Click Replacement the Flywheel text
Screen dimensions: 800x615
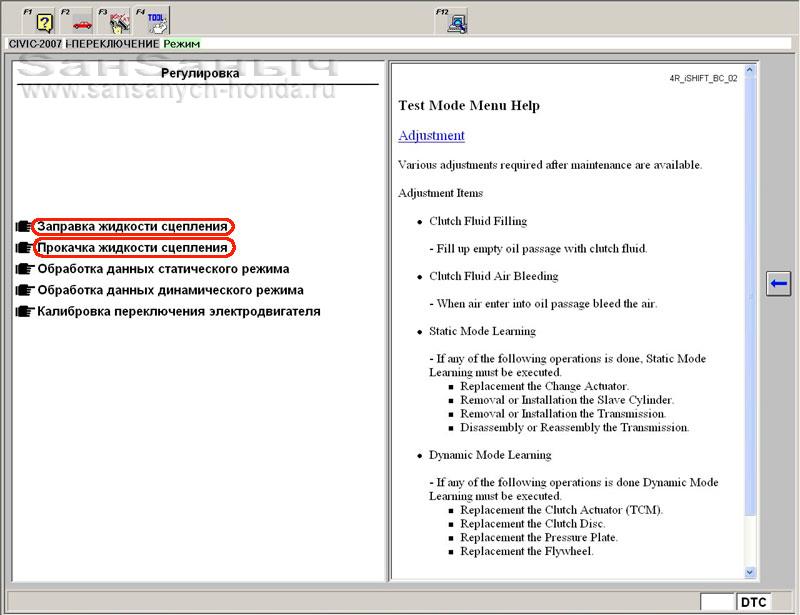(x=527, y=551)
